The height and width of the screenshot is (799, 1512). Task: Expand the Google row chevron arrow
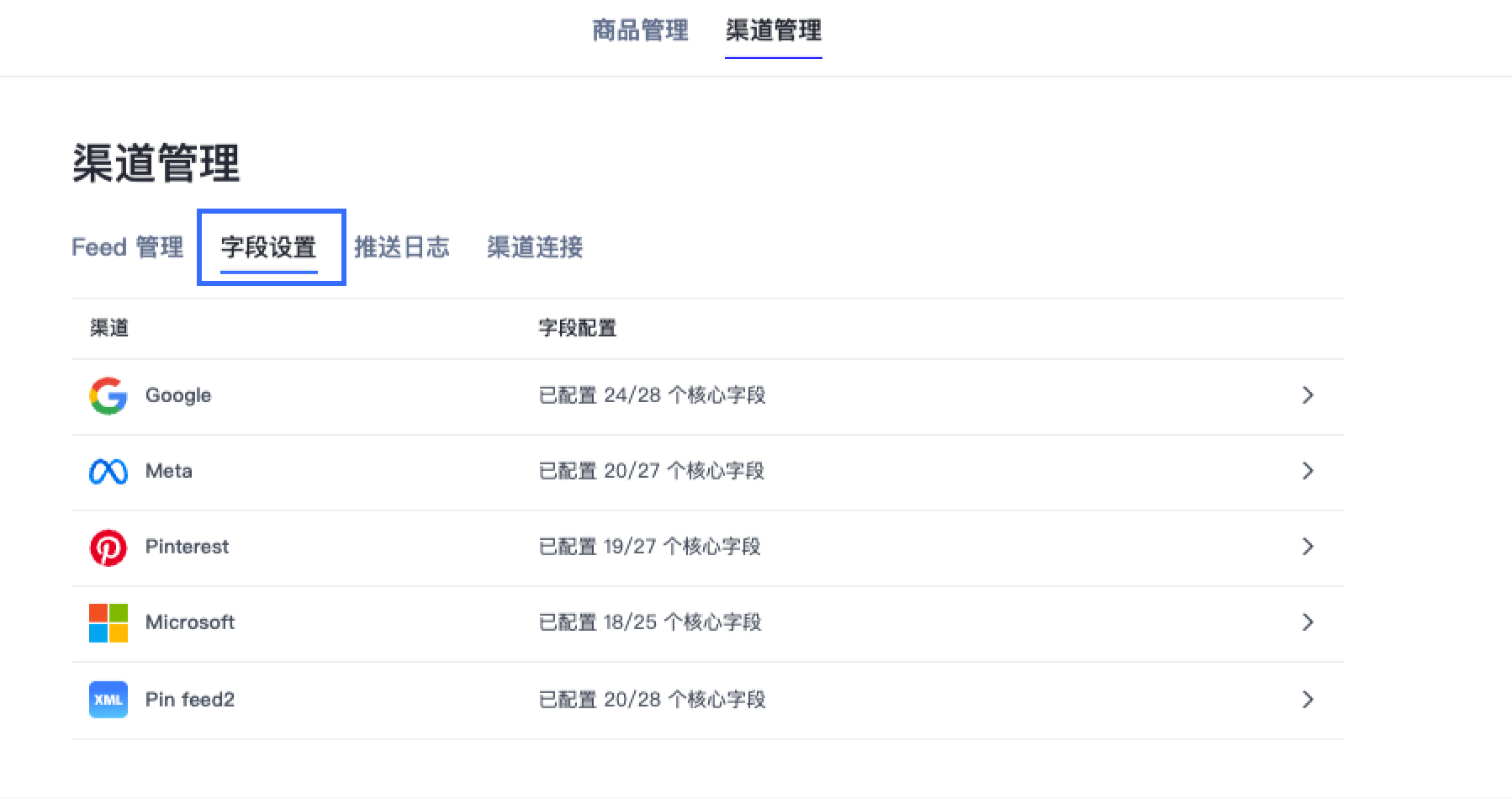point(1308,395)
